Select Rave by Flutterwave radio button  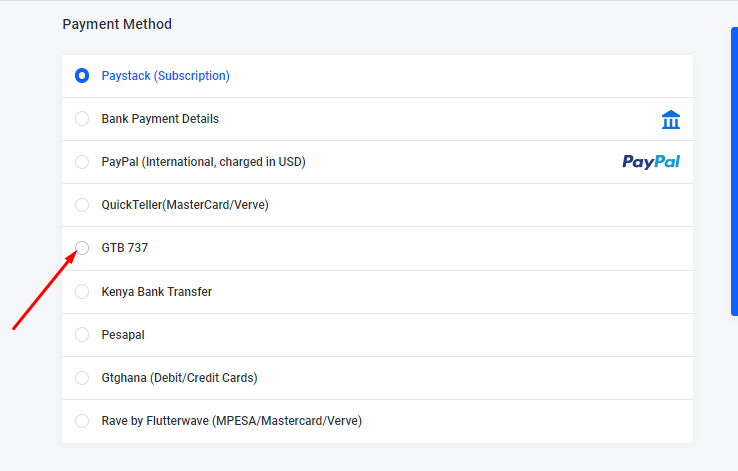pos(82,421)
